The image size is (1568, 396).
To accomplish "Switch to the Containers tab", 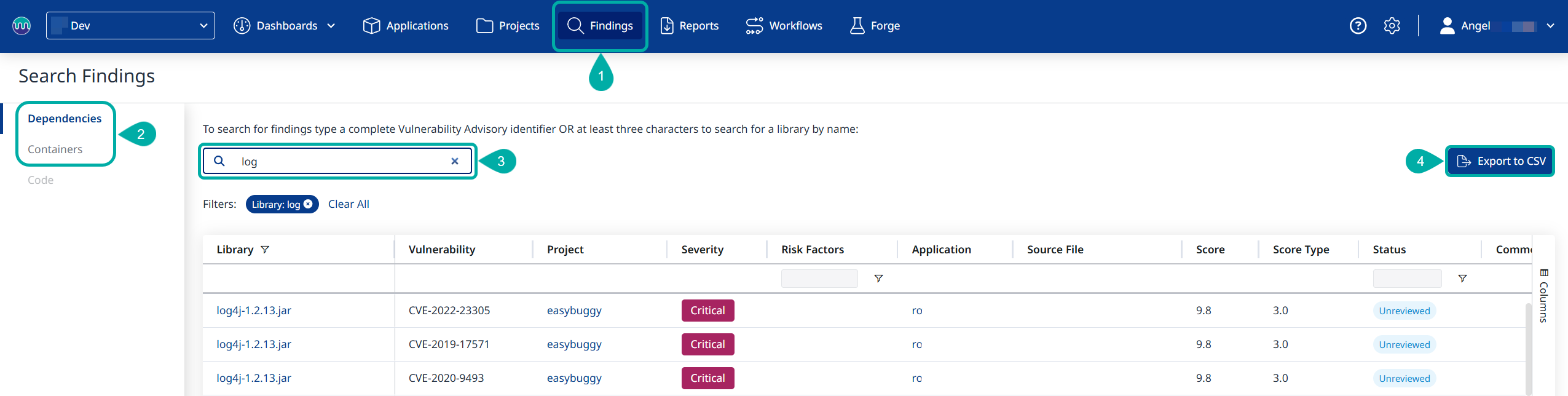I will (x=55, y=149).
